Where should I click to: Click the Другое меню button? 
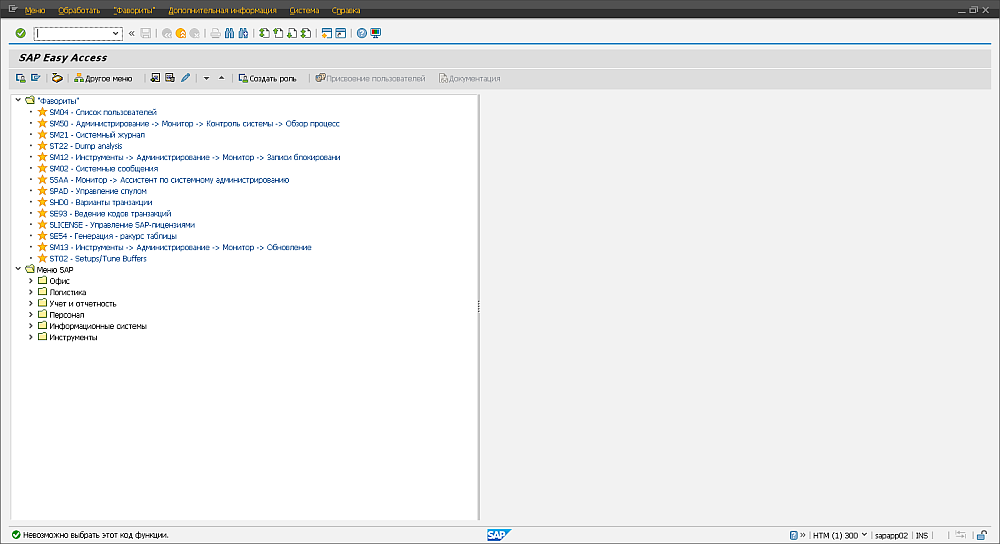103,78
